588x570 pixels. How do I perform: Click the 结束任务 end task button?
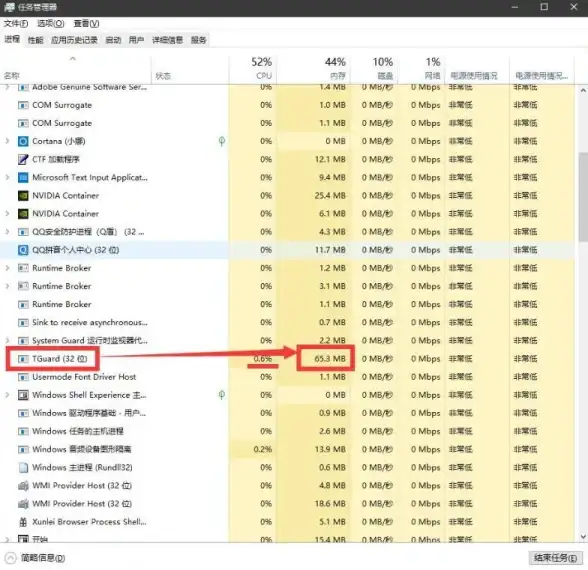(x=555, y=558)
